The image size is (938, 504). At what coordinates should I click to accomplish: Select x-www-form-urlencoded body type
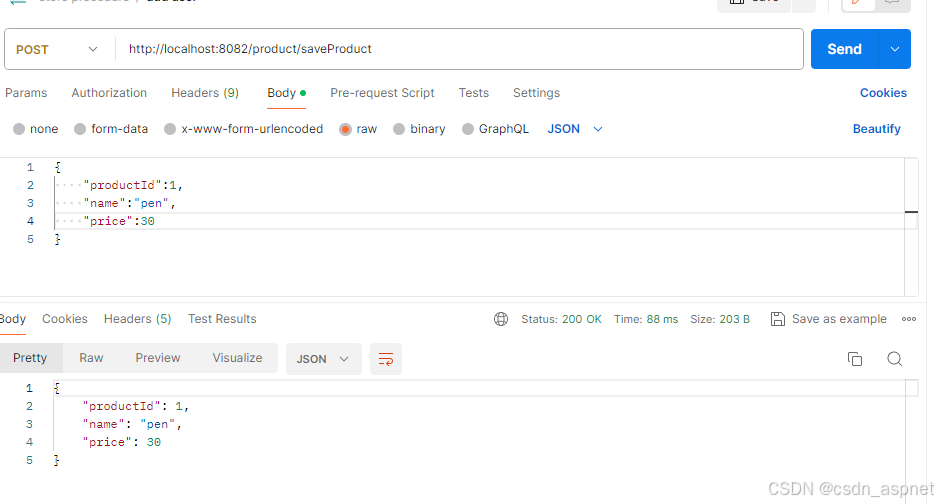(x=243, y=129)
